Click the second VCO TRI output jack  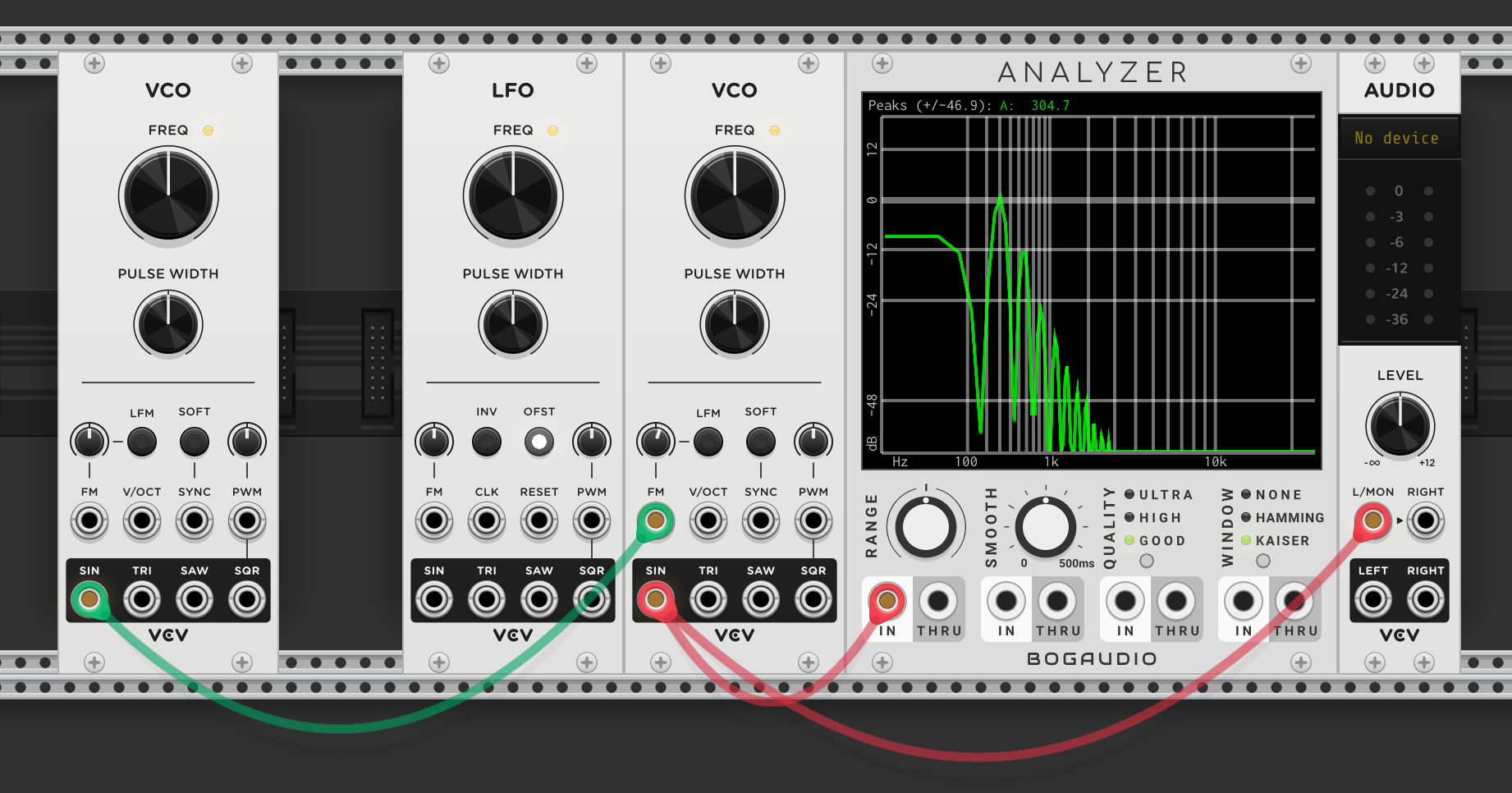pyautogui.click(x=708, y=599)
